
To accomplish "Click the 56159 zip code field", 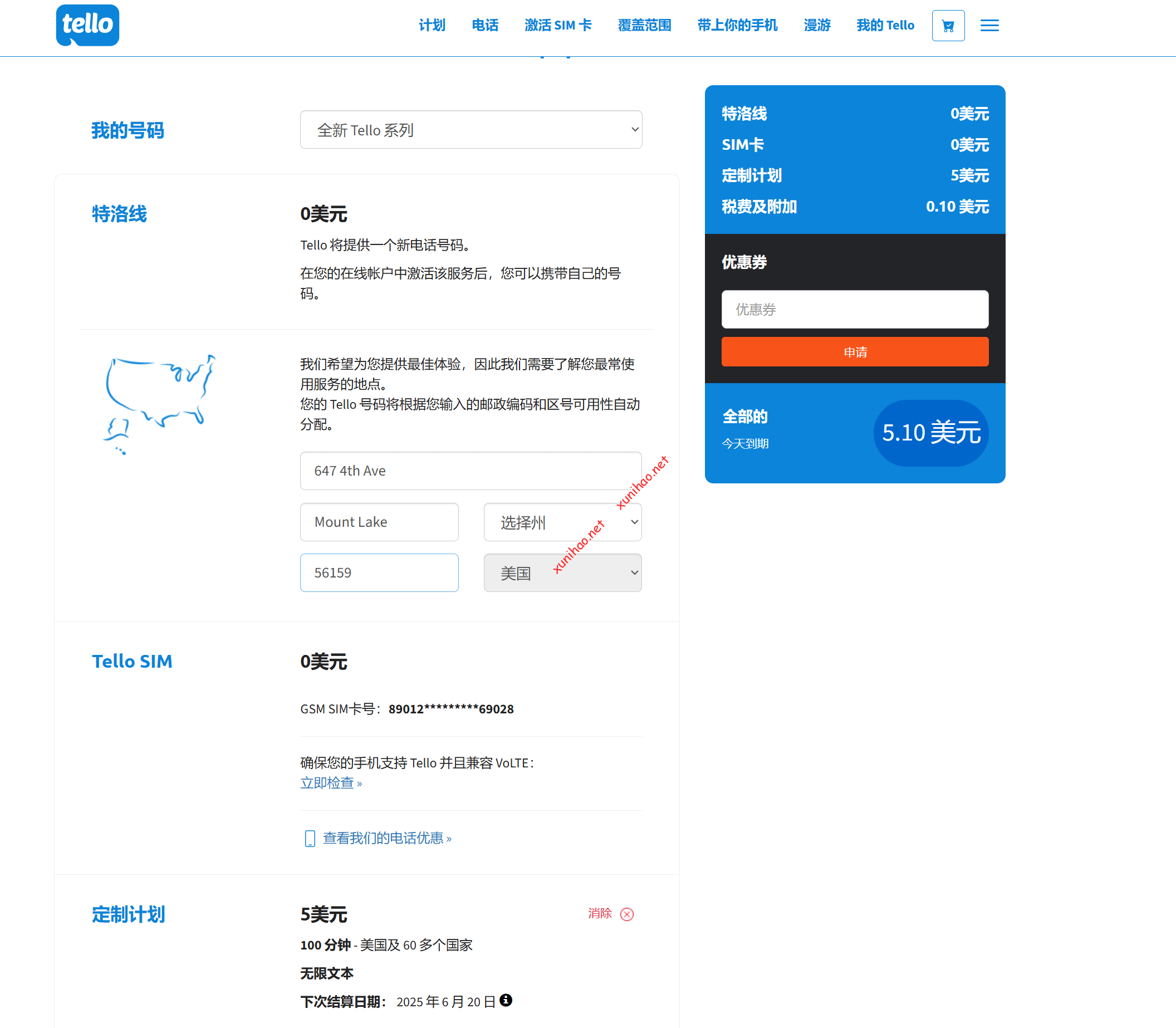I will pyautogui.click(x=379, y=572).
